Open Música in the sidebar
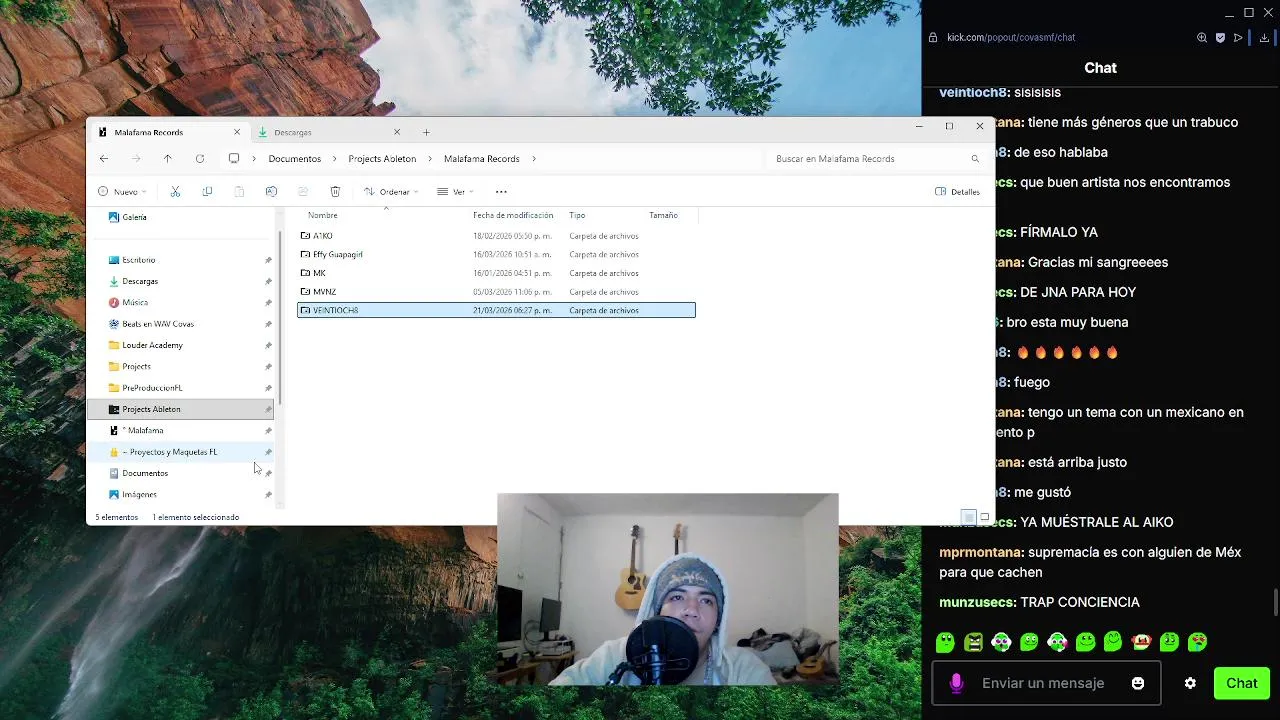The width and height of the screenshot is (1280, 720). [x=135, y=302]
